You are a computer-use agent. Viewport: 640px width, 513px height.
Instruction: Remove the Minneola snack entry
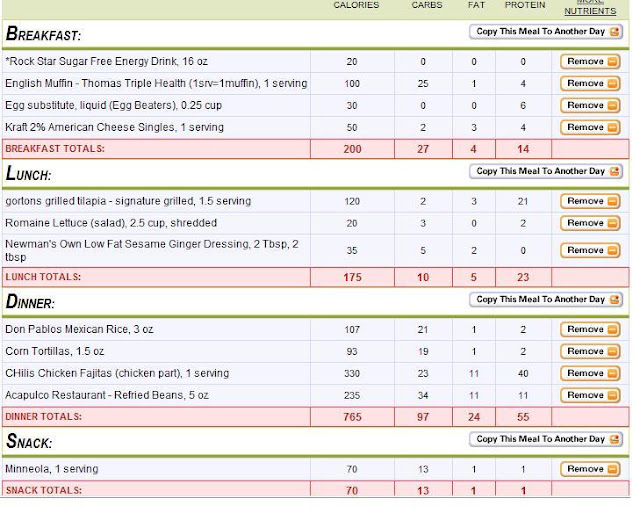click(x=590, y=469)
